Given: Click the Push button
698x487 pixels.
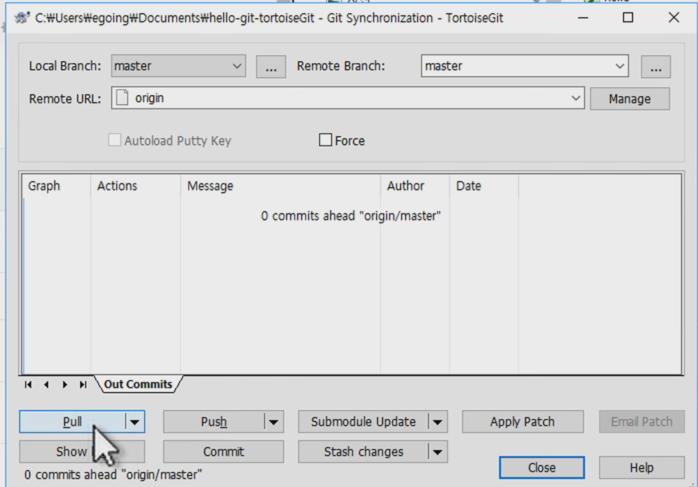Looking at the screenshot, I should point(214,422).
